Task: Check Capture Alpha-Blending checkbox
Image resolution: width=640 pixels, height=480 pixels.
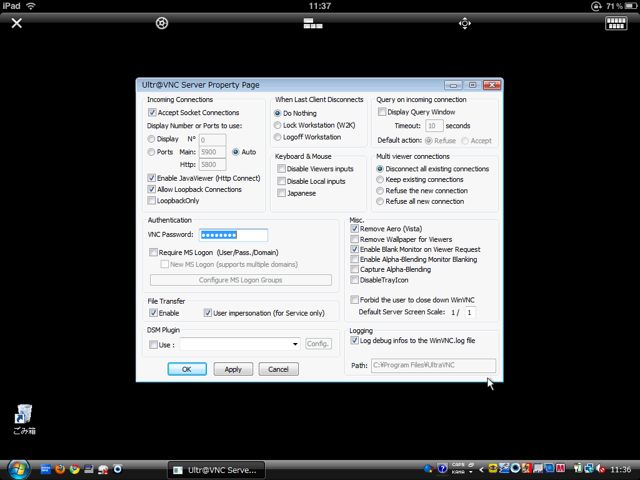Action: pos(354,269)
